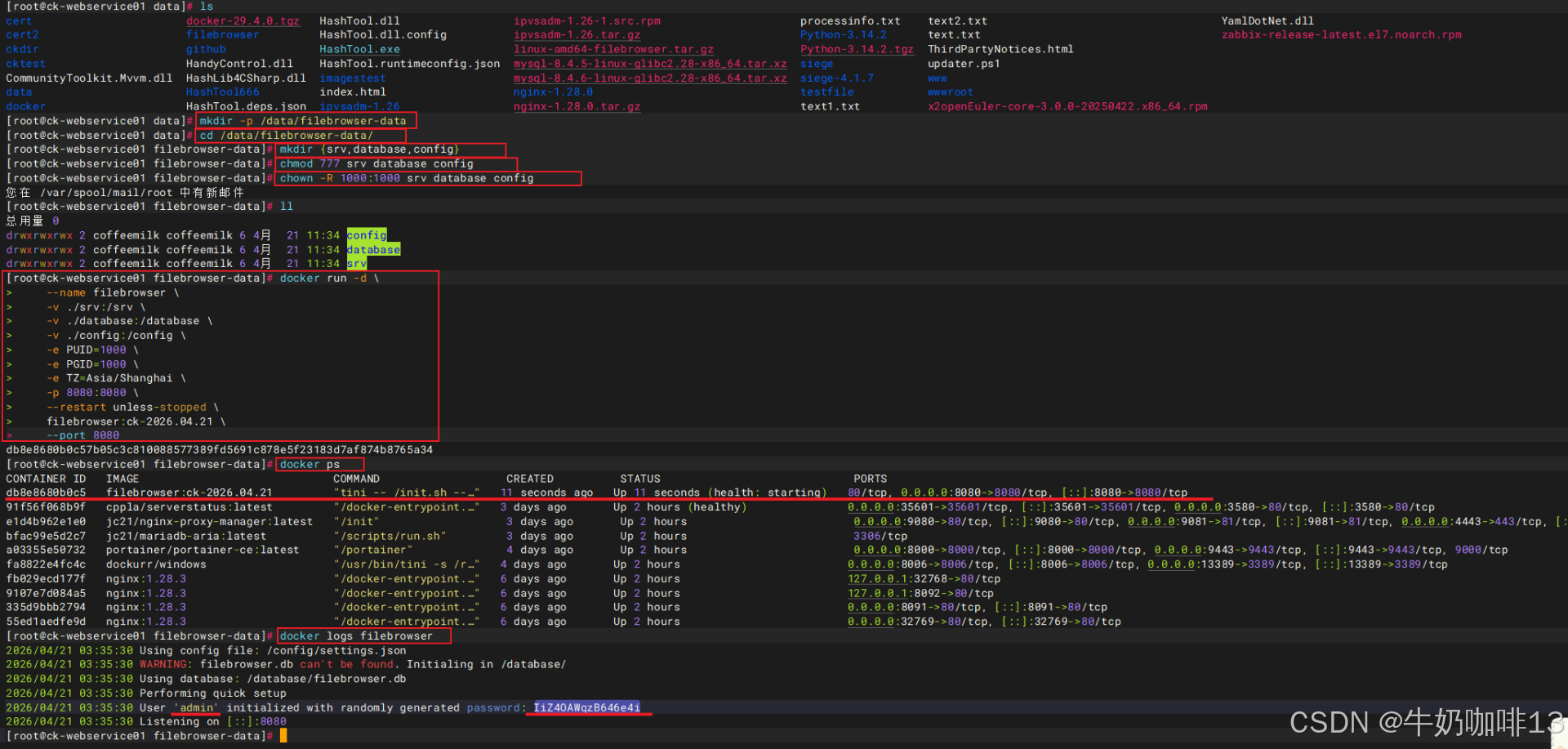
Task: Click the docker ps command
Action: click(x=310, y=464)
